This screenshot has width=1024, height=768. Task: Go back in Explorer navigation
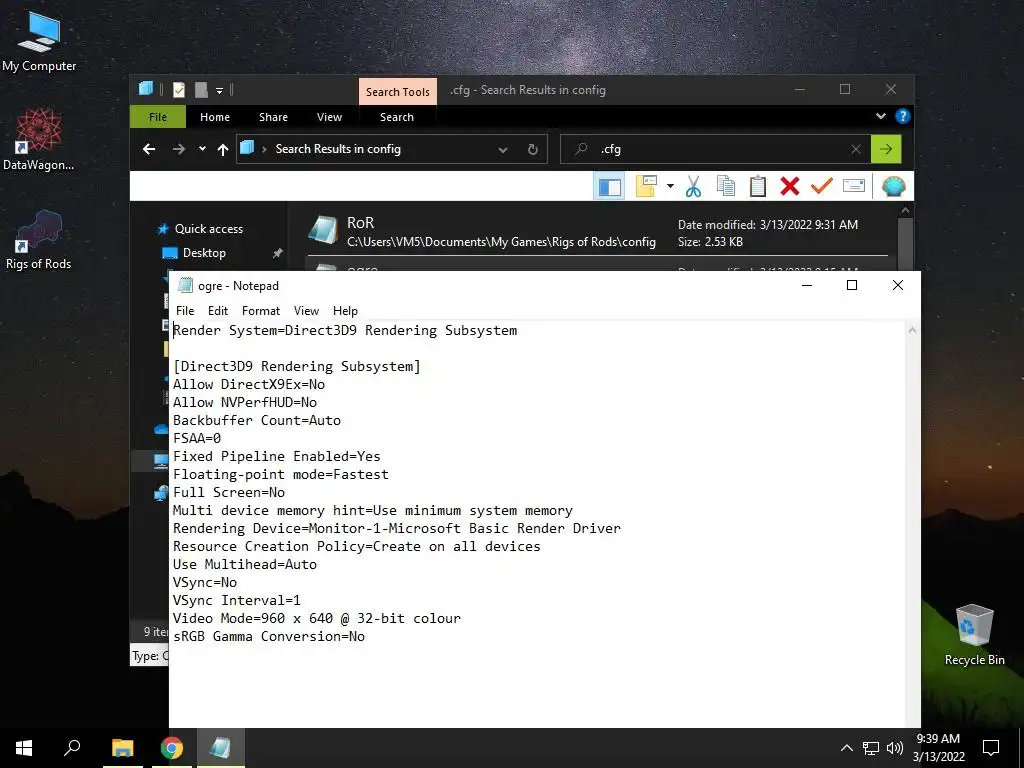coord(149,150)
